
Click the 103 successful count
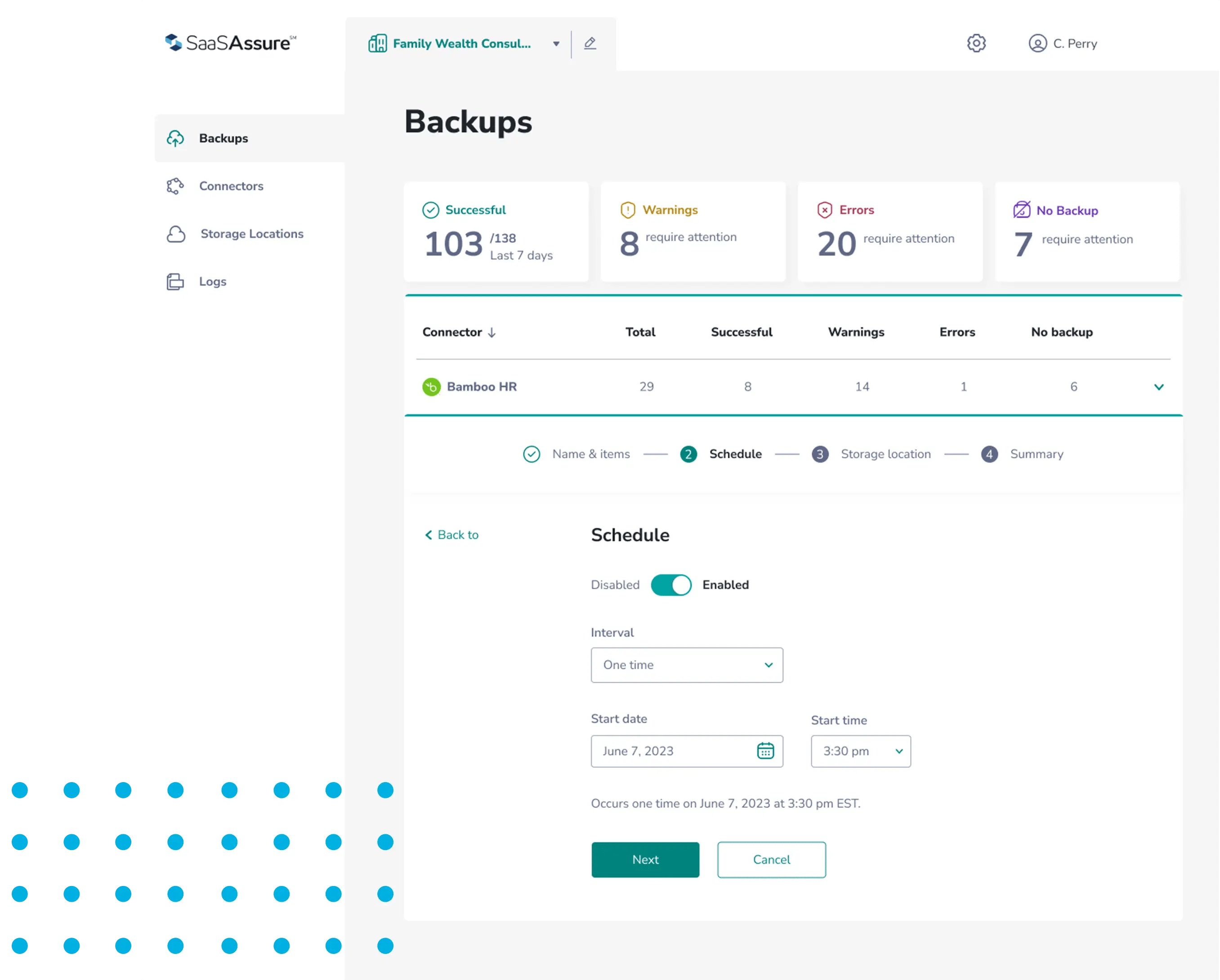pos(454,244)
